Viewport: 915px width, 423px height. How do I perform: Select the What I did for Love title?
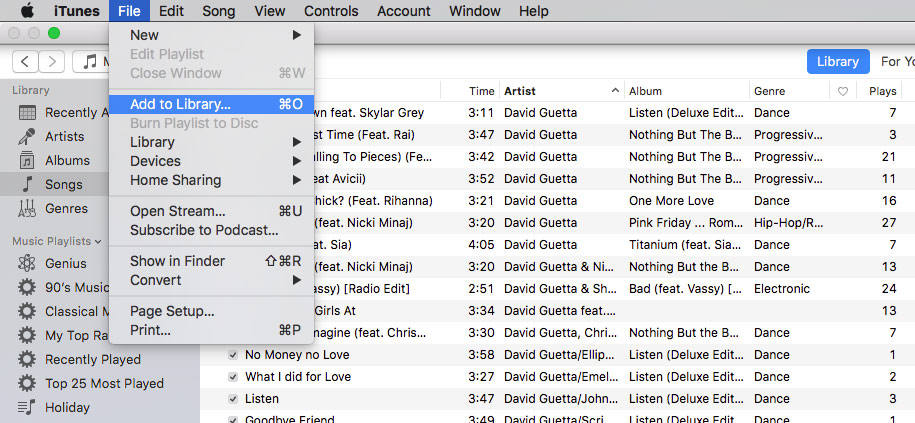coord(298,377)
